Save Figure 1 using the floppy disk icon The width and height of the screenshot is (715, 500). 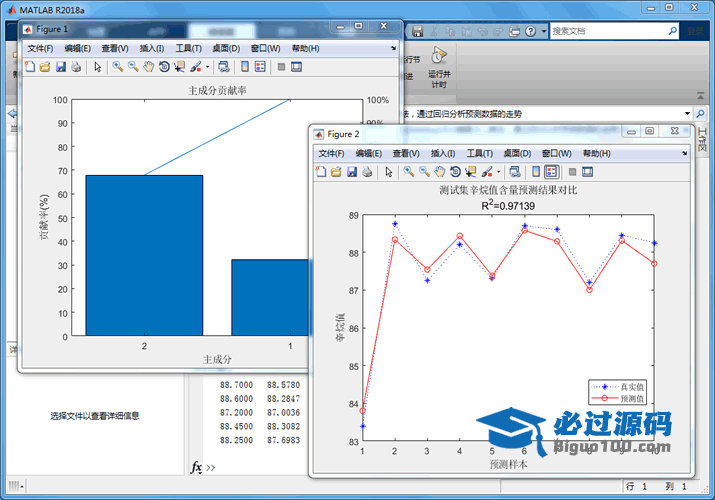click(x=60, y=67)
